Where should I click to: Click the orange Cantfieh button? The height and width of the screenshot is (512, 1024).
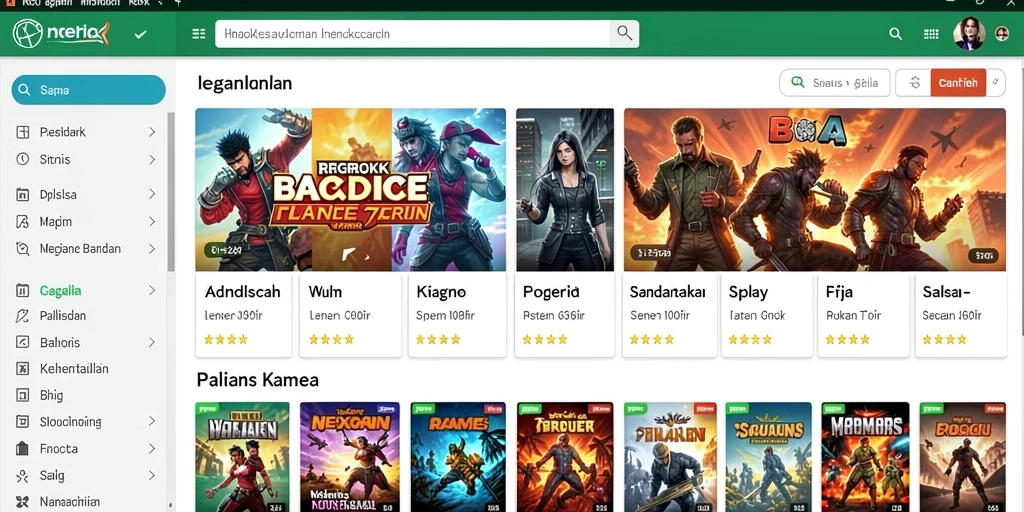click(958, 83)
